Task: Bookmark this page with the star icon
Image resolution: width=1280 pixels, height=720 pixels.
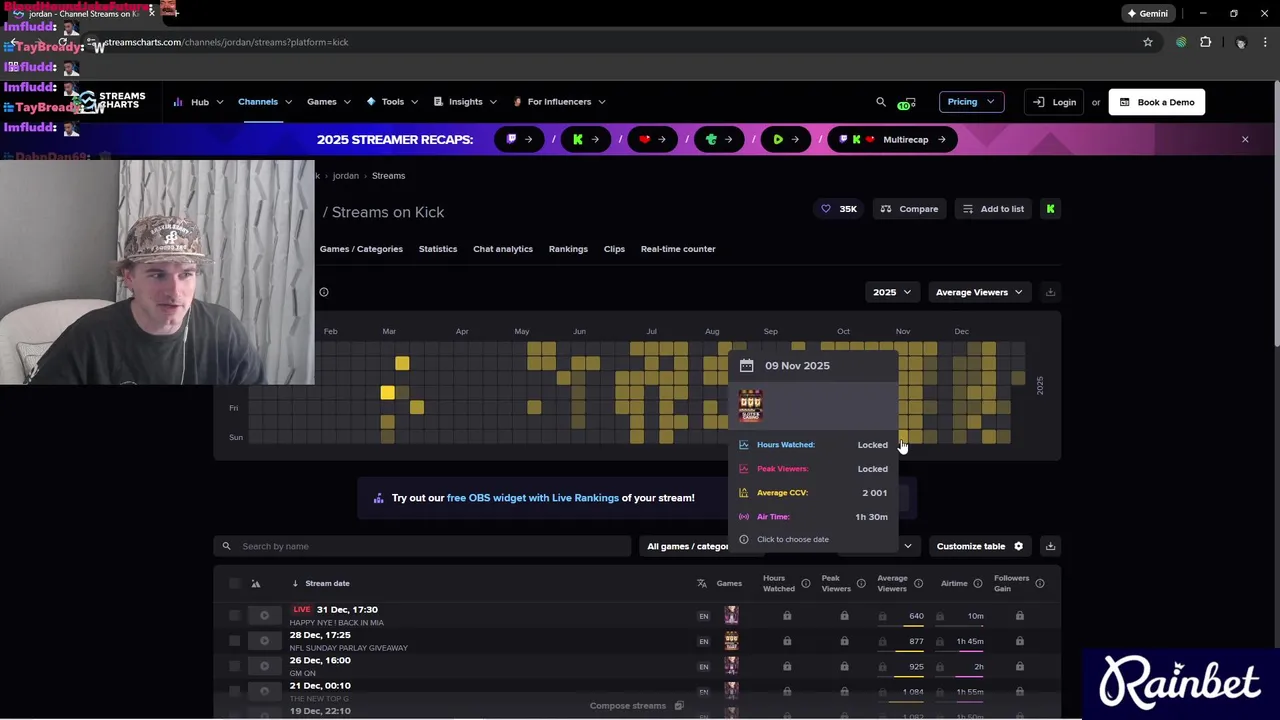Action: [x=1148, y=42]
